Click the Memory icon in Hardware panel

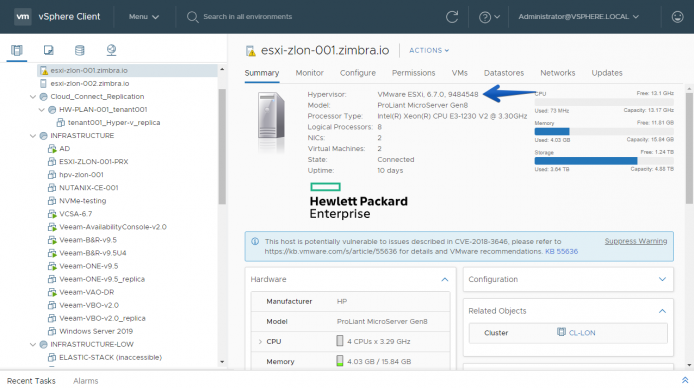339,361
